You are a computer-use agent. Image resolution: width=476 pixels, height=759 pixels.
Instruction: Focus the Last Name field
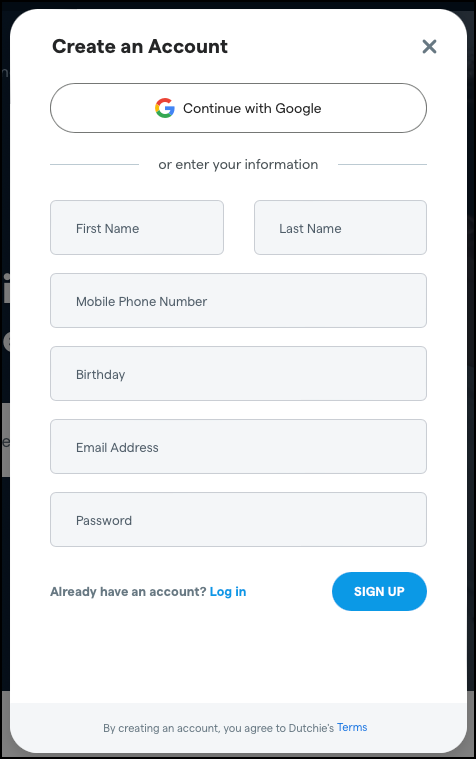coord(340,228)
